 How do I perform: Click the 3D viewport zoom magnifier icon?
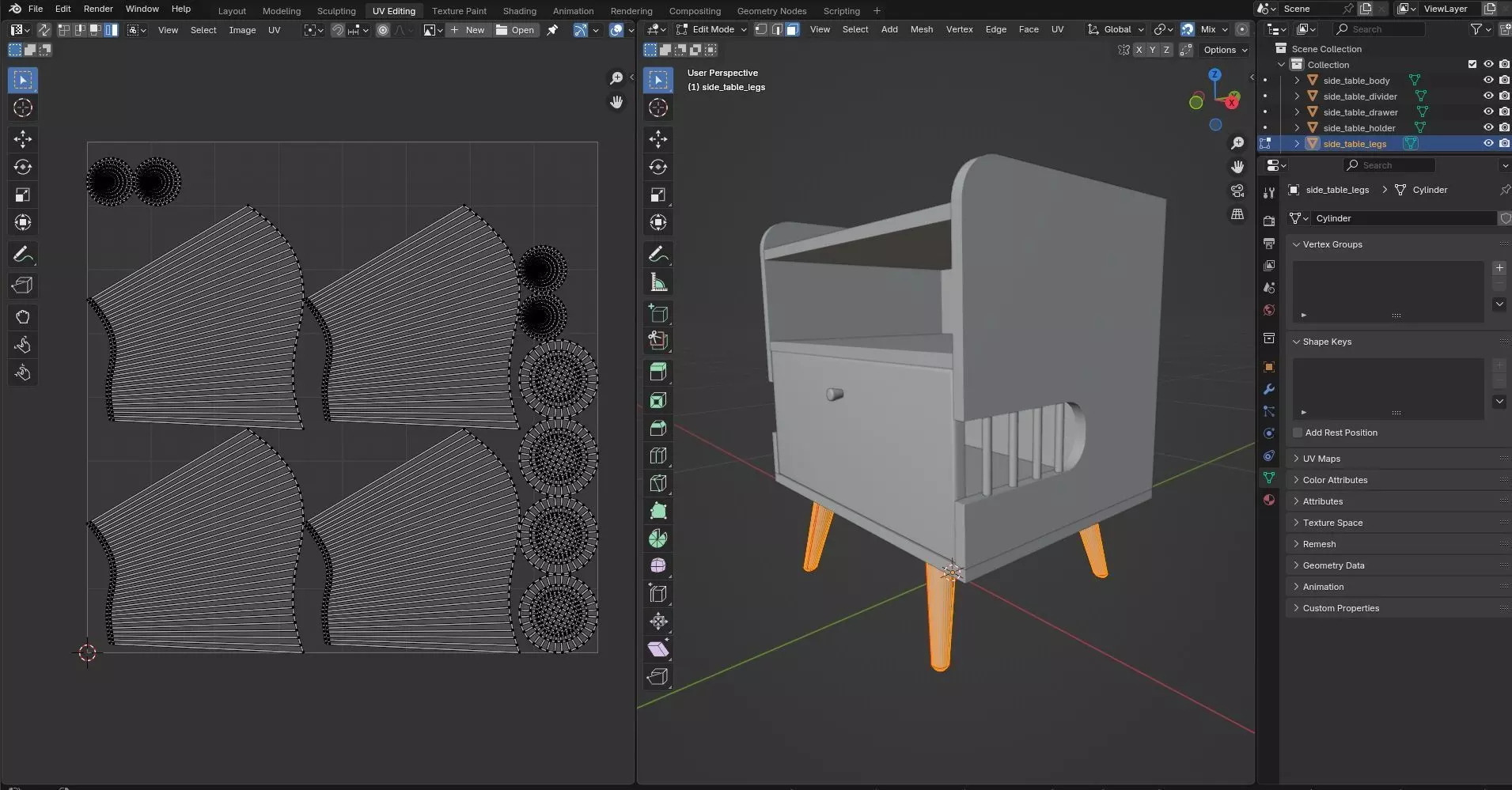click(x=1237, y=143)
